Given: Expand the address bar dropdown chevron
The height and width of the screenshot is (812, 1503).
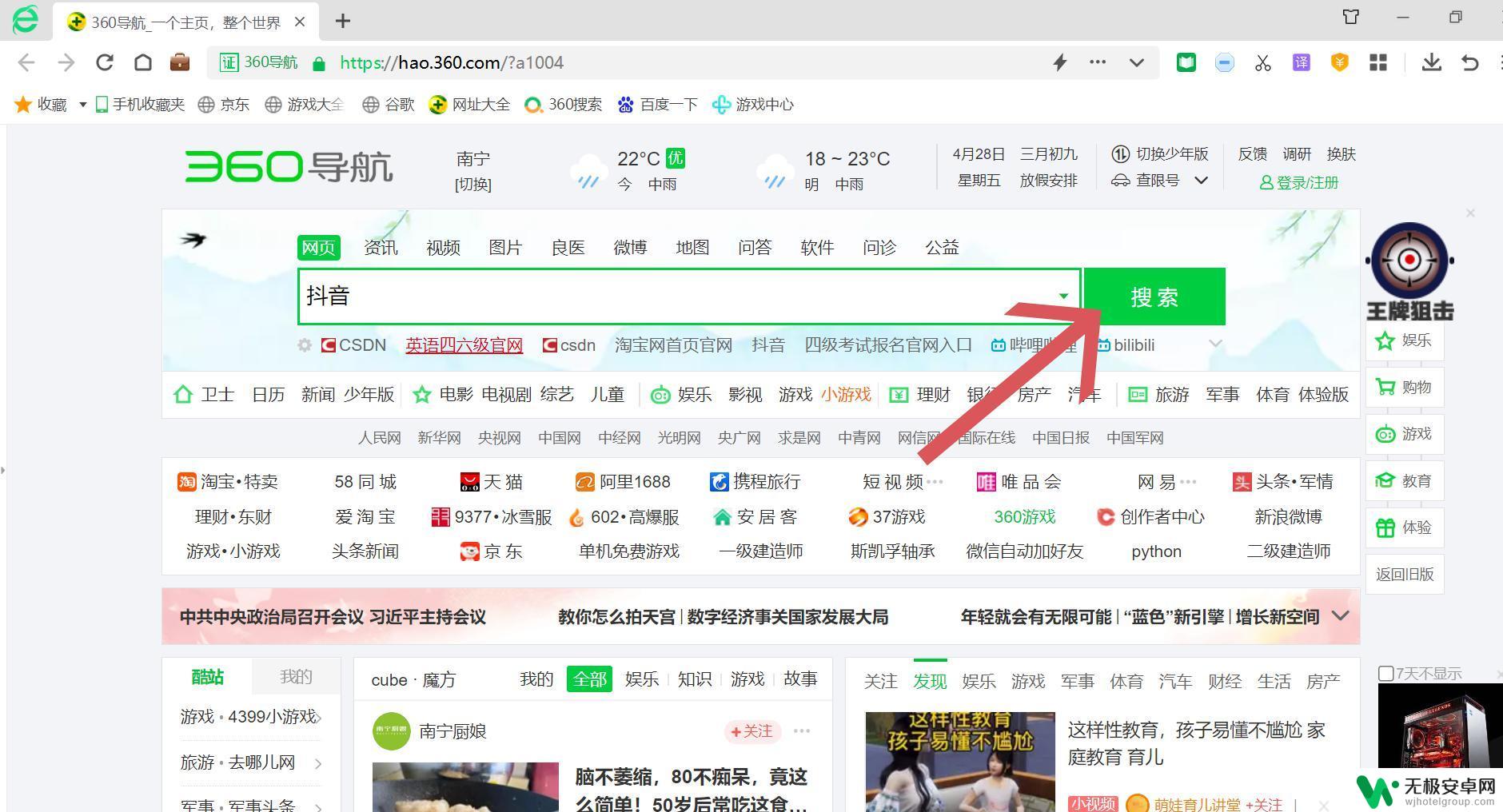Looking at the screenshot, I should (1136, 62).
